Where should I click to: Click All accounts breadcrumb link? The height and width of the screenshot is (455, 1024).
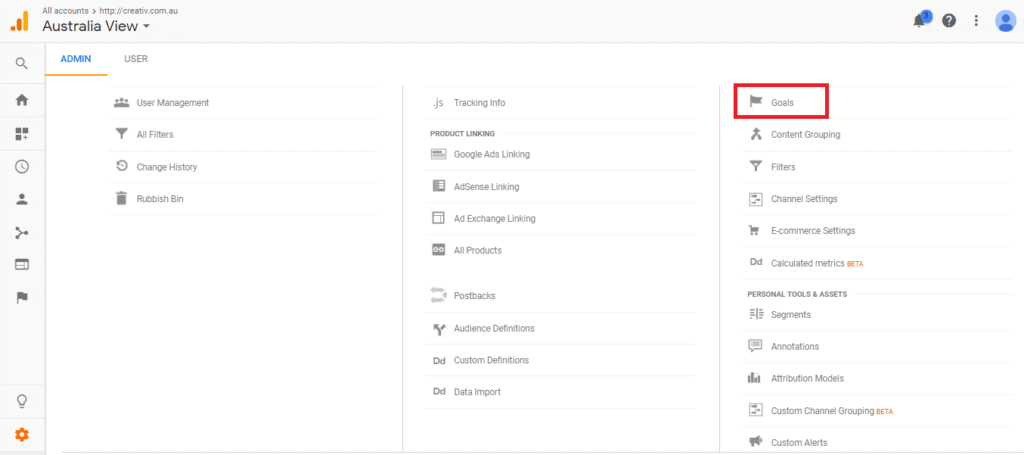[65, 10]
